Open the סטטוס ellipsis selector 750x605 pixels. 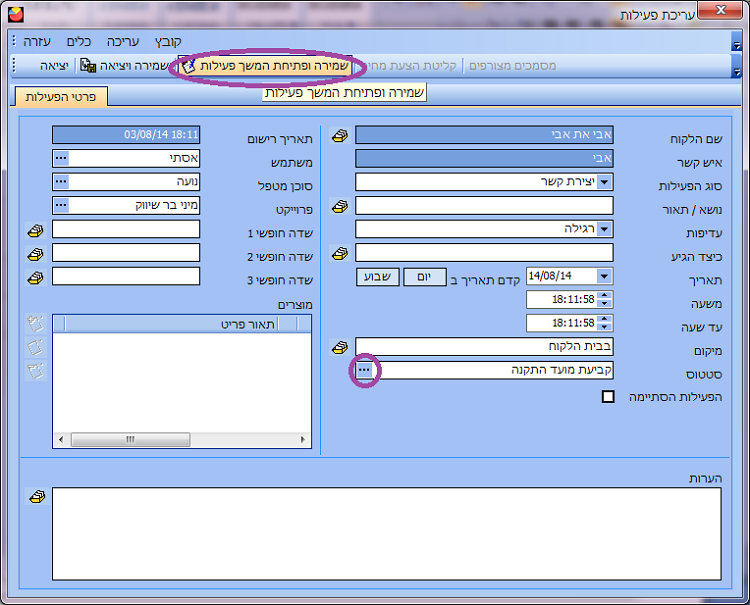pos(364,370)
